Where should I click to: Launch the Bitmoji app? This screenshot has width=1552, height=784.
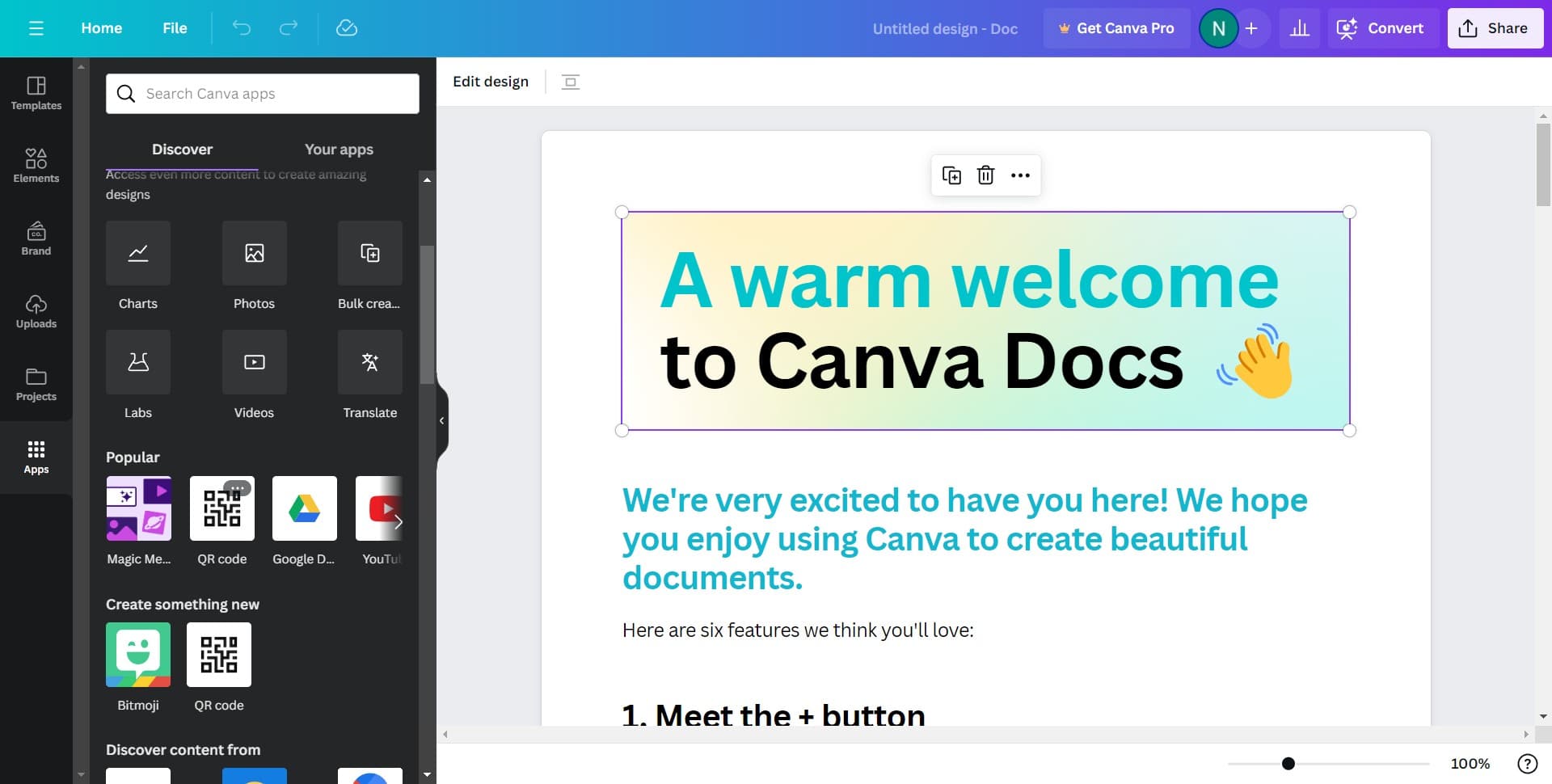tap(138, 655)
